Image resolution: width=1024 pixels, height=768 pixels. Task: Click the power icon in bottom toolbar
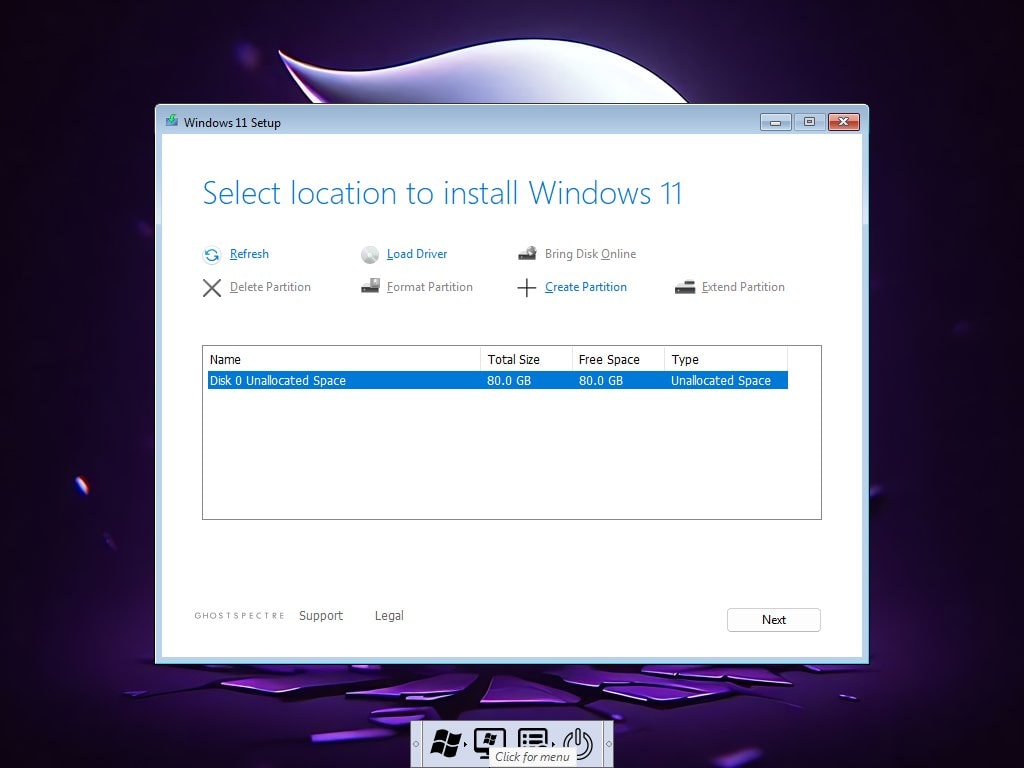pos(578,743)
